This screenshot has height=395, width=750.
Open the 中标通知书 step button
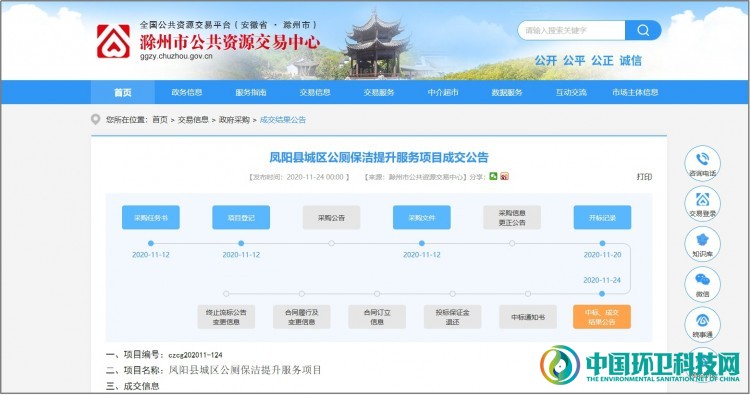528,317
